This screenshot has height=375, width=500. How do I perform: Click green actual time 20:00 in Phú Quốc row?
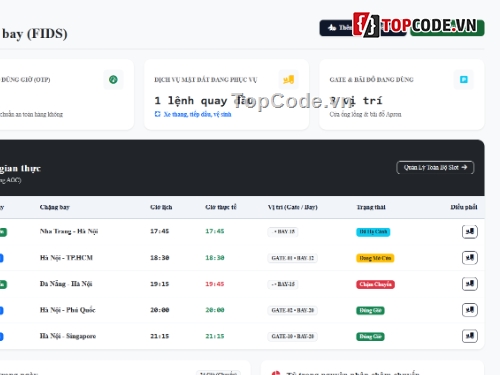215,310
